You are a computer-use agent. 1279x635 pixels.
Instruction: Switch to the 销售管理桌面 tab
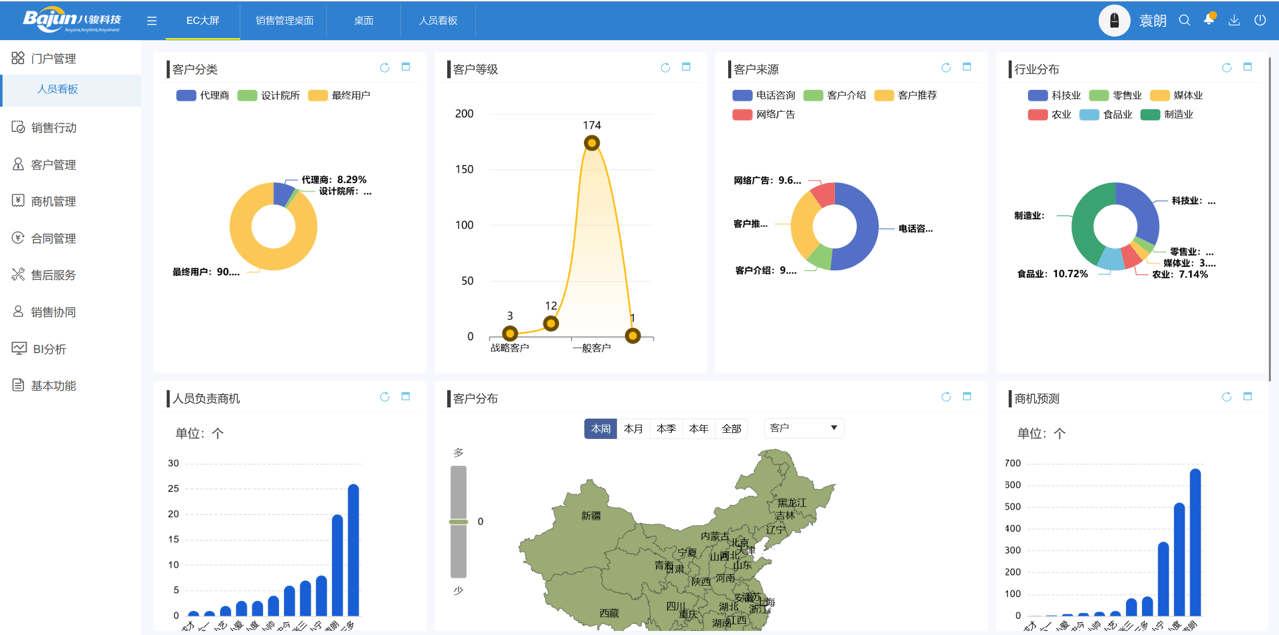pos(283,19)
